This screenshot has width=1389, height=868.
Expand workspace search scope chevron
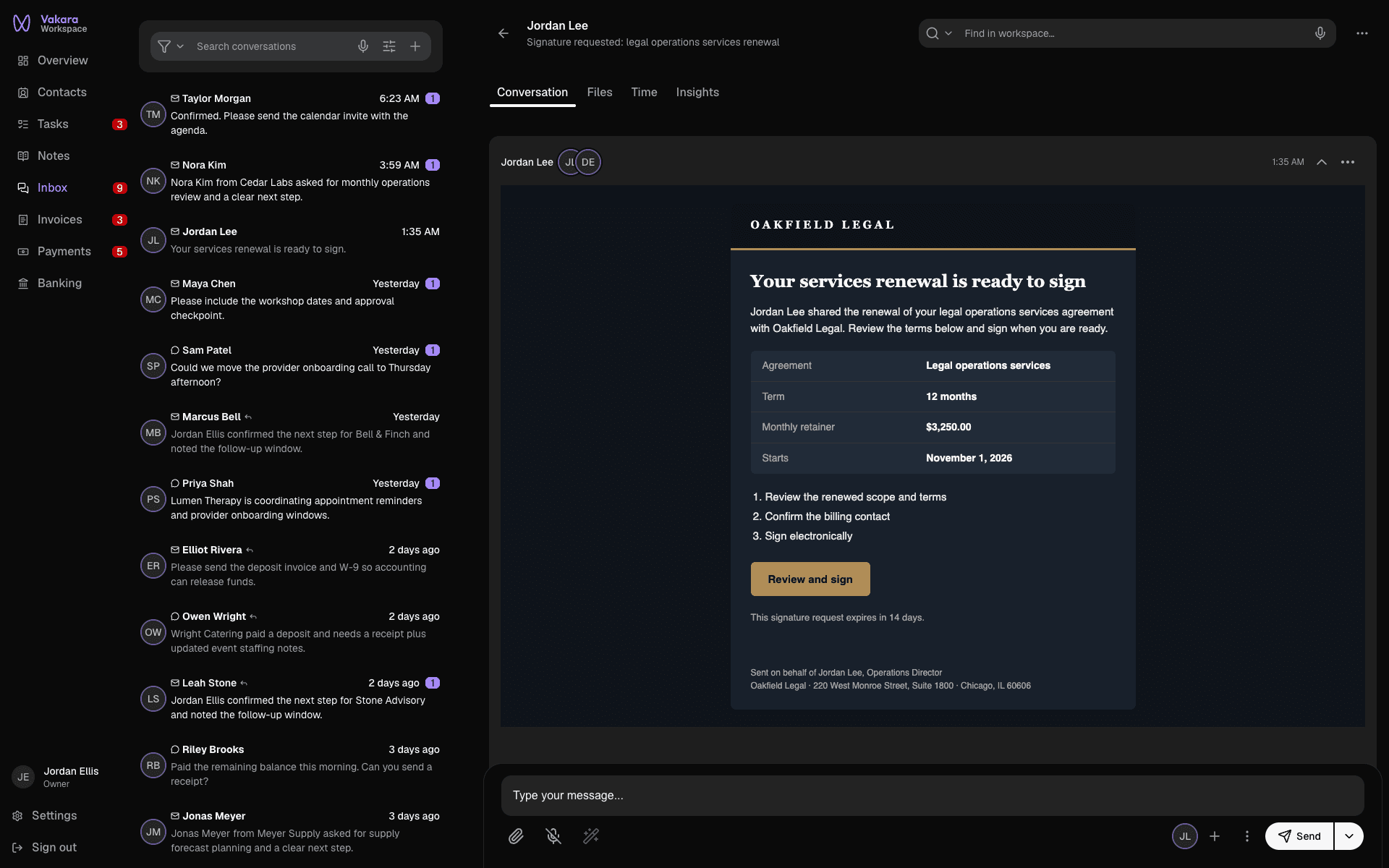point(948,33)
